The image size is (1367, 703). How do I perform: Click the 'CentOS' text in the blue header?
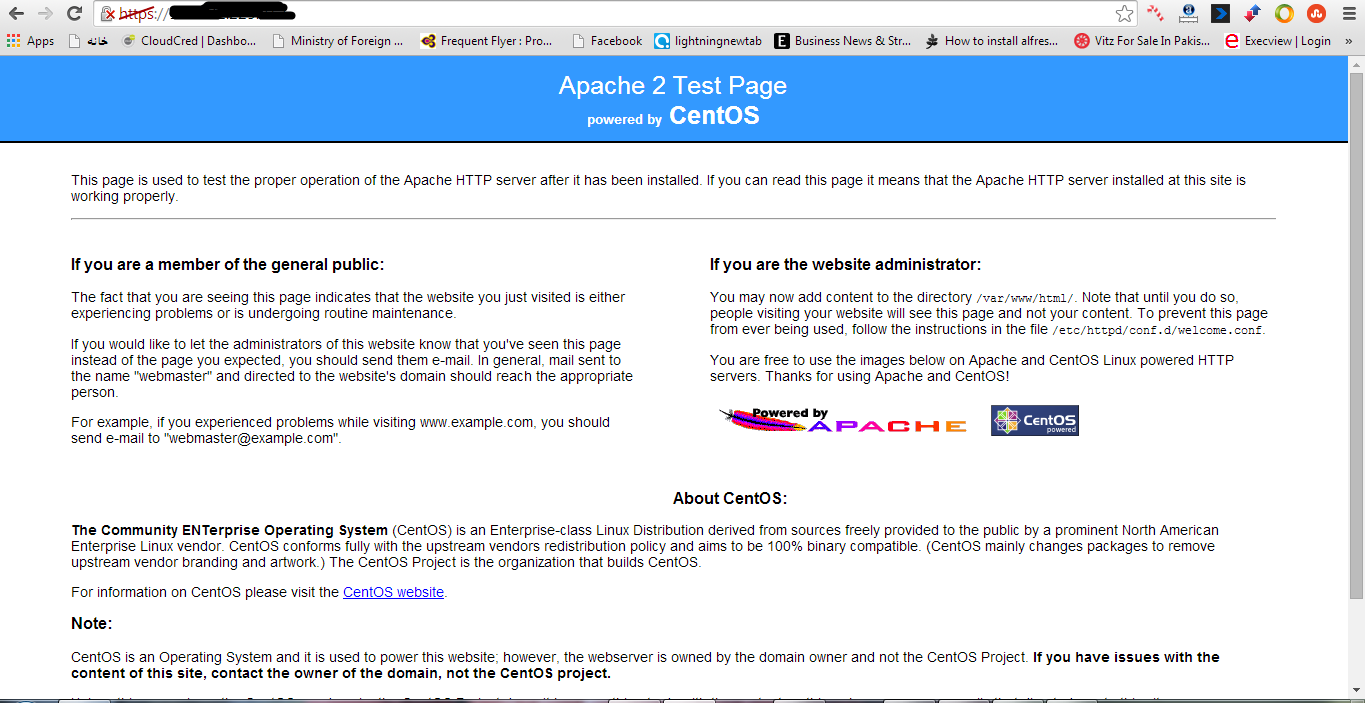click(x=714, y=116)
